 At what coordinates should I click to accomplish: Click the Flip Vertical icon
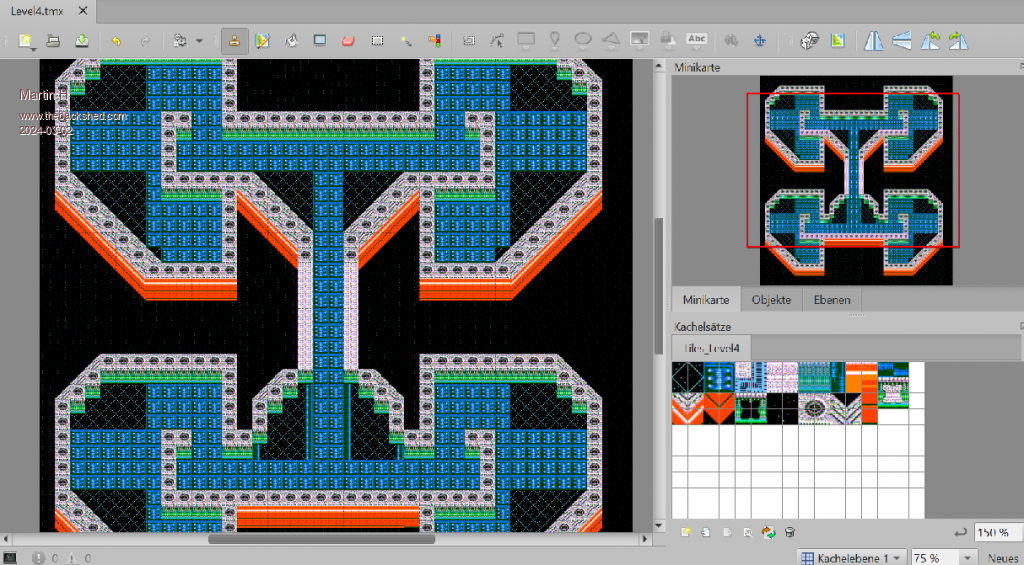902,41
